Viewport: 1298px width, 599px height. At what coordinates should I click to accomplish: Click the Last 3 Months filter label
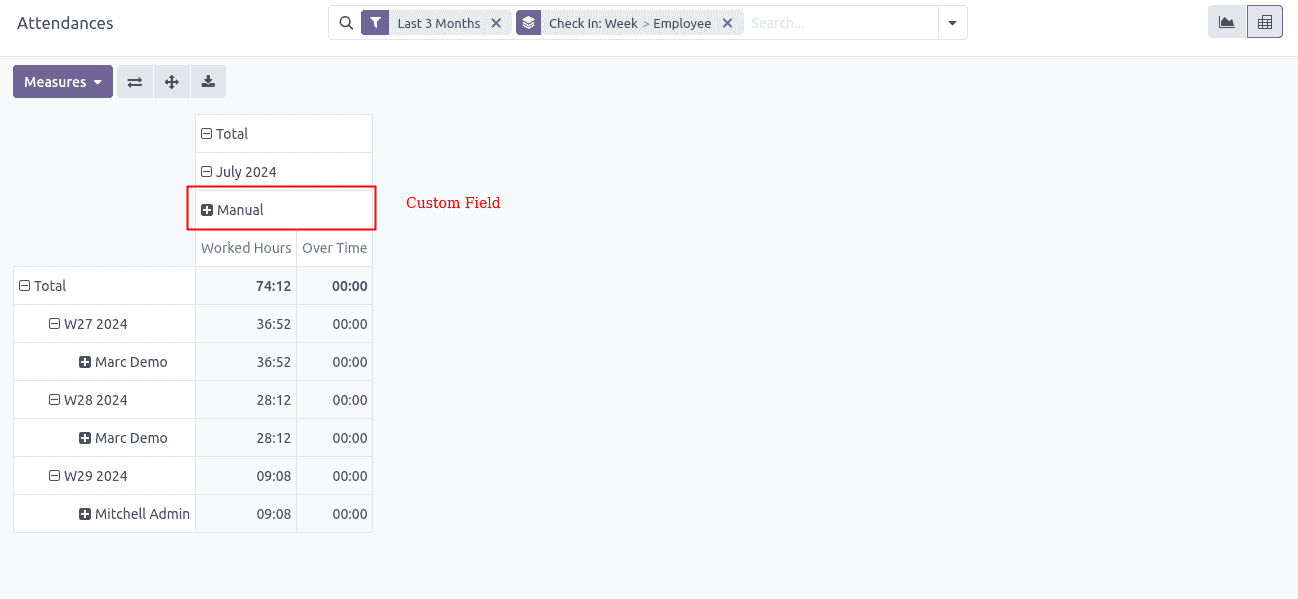(438, 23)
